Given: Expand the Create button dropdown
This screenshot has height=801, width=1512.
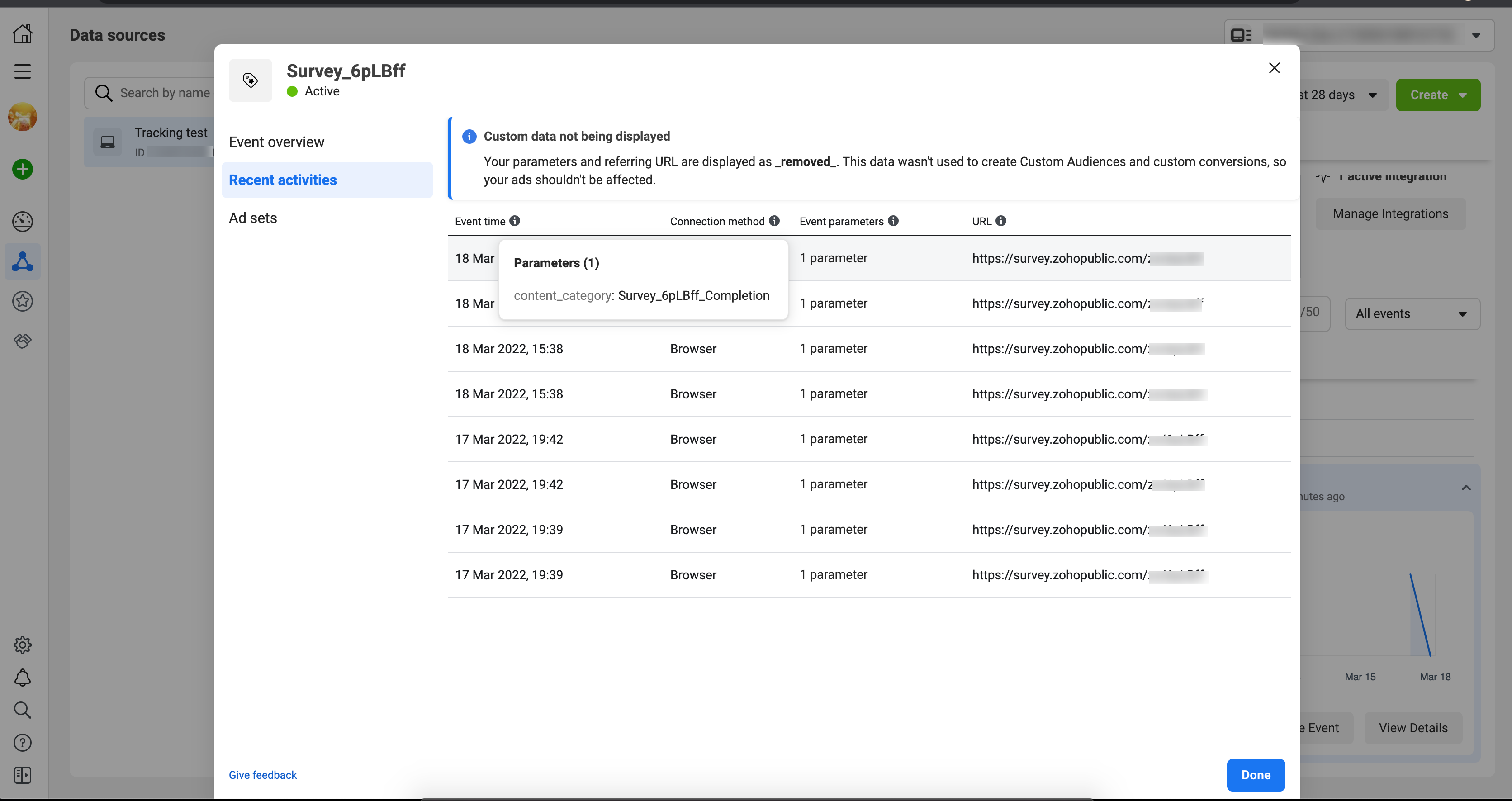Looking at the screenshot, I should pyautogui.click(x=1437, y=95).
